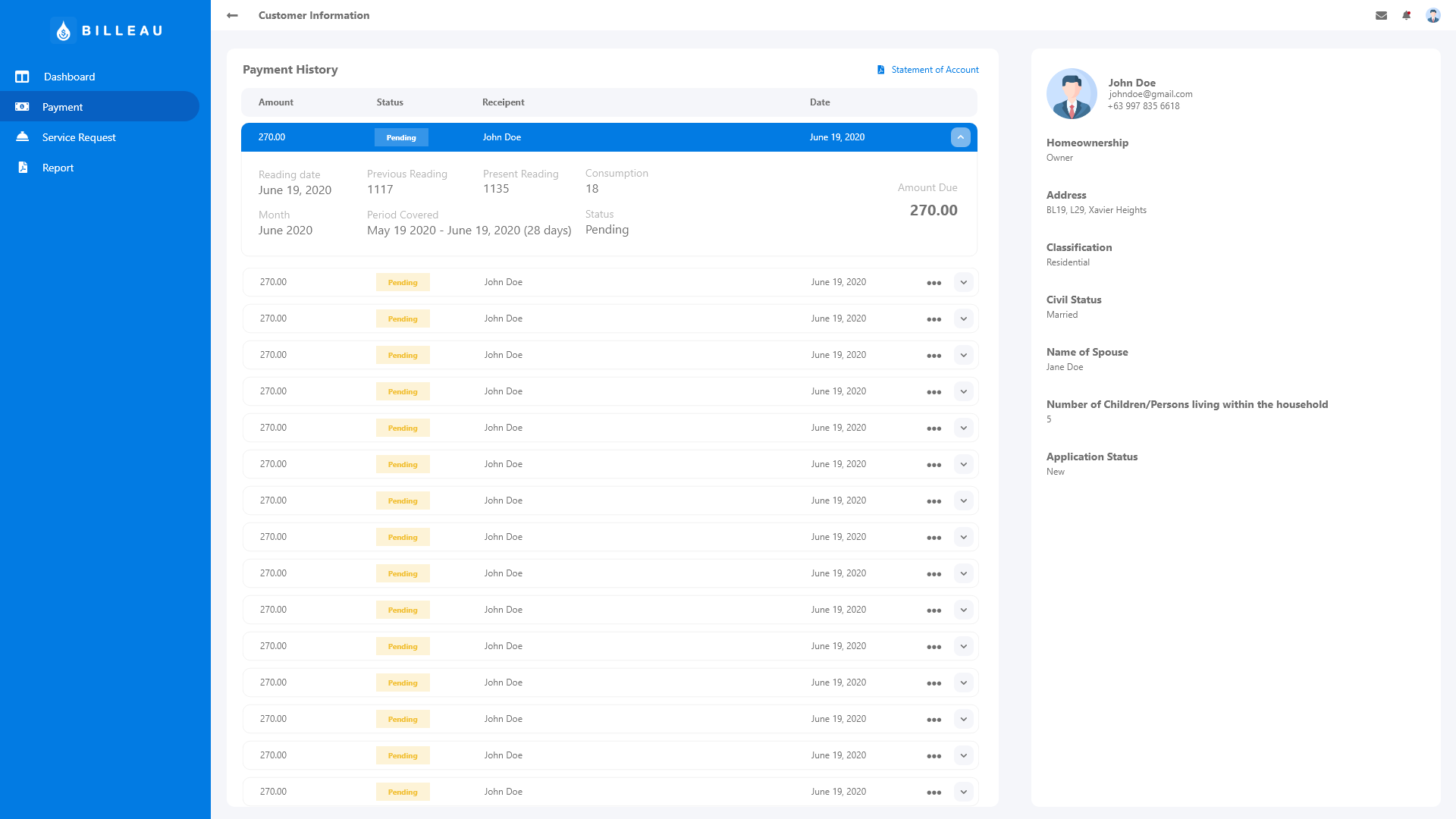
Task: Click the Pending badge in the highlighted row
Action: [x=401, y=137]
